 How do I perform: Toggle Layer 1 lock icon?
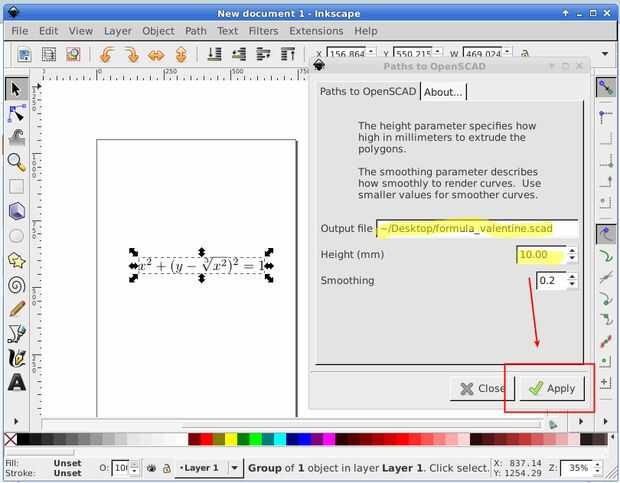coord(167,469)
